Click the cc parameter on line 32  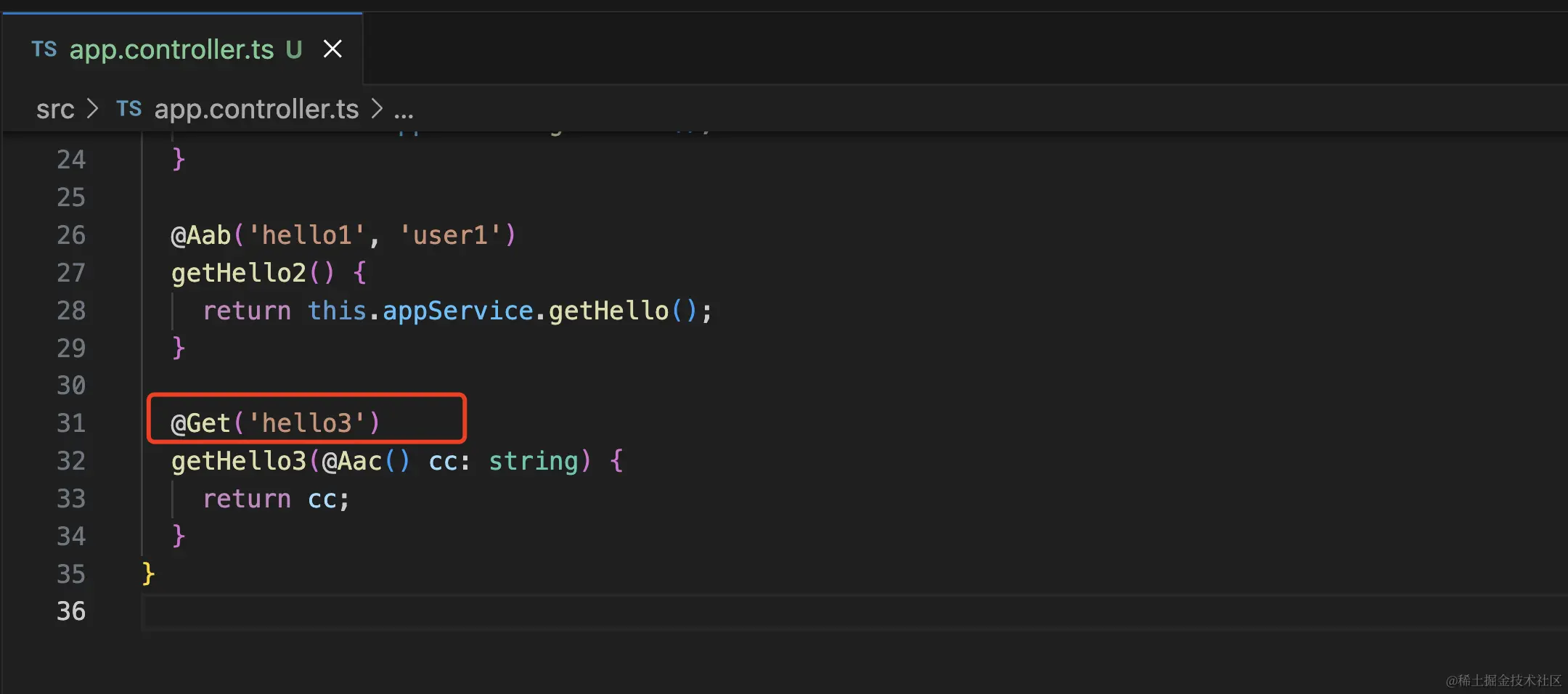pyautogui.click(x=443, y=462)
